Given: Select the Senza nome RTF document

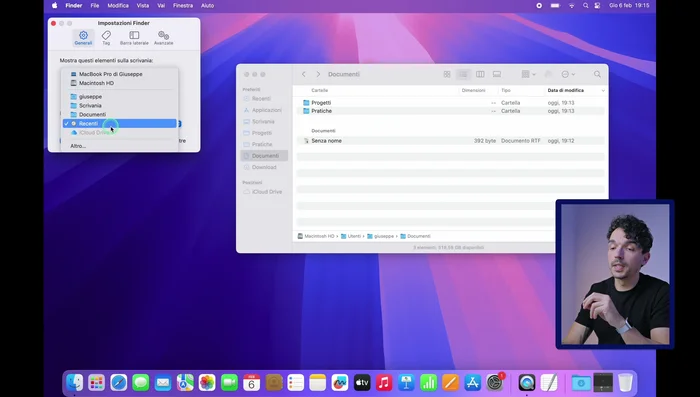Looking at the screenshot, I should point(450,141).
